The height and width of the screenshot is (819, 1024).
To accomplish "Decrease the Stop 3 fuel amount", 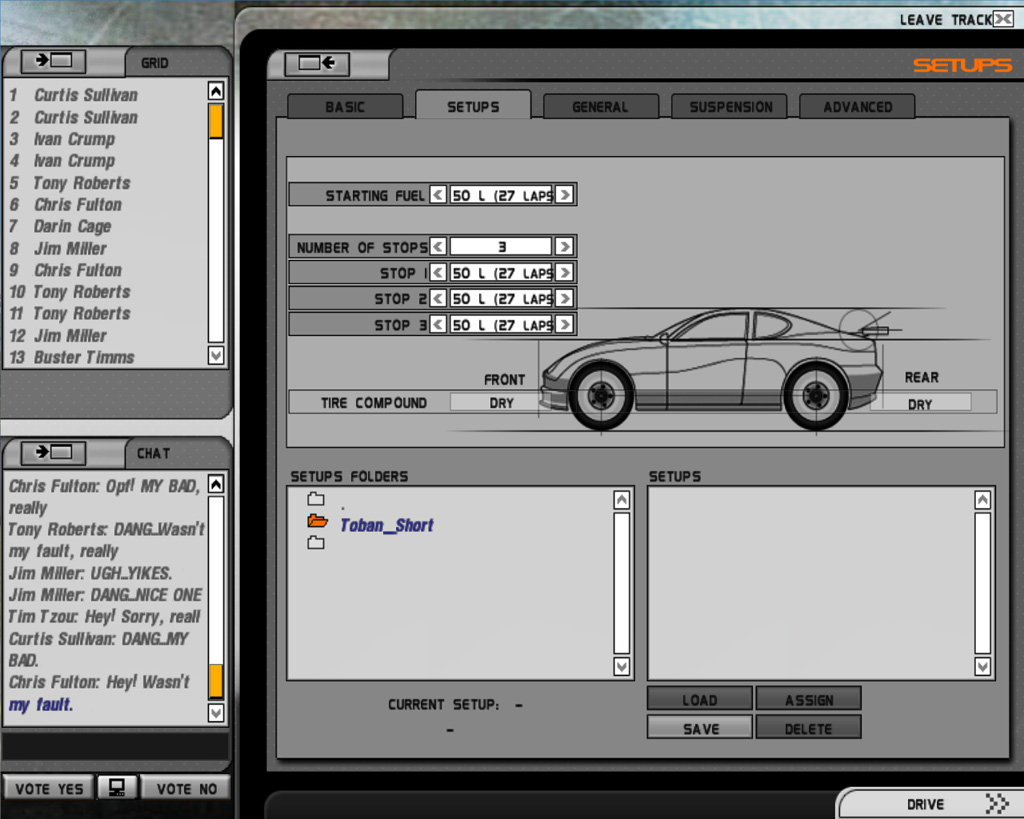I will (x=438, y=324).
